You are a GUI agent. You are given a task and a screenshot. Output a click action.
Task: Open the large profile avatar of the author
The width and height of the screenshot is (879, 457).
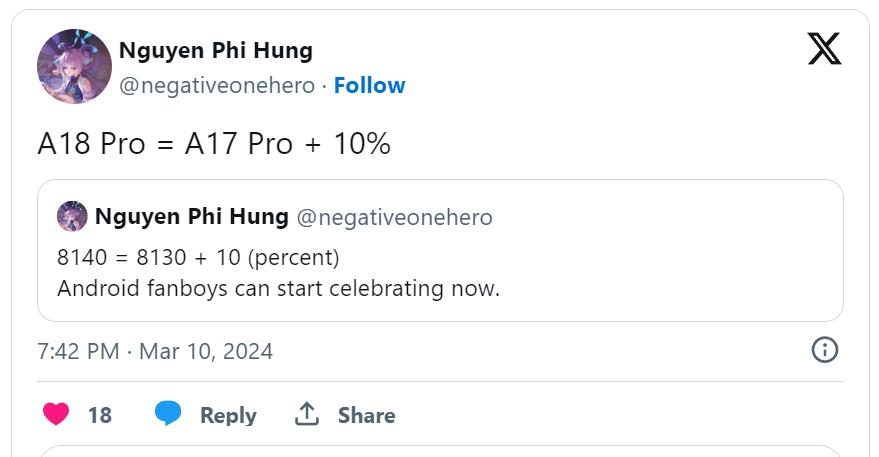point(74,66)
